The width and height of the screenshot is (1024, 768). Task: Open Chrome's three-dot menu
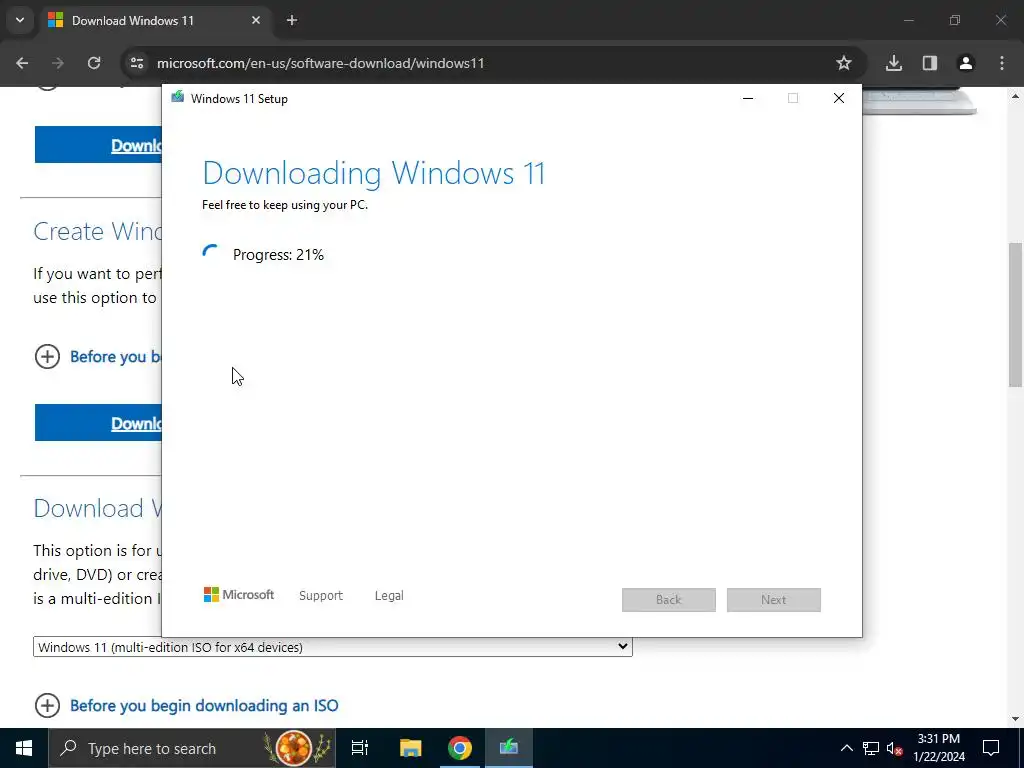pyautogui.click(x=1002, y=63)
